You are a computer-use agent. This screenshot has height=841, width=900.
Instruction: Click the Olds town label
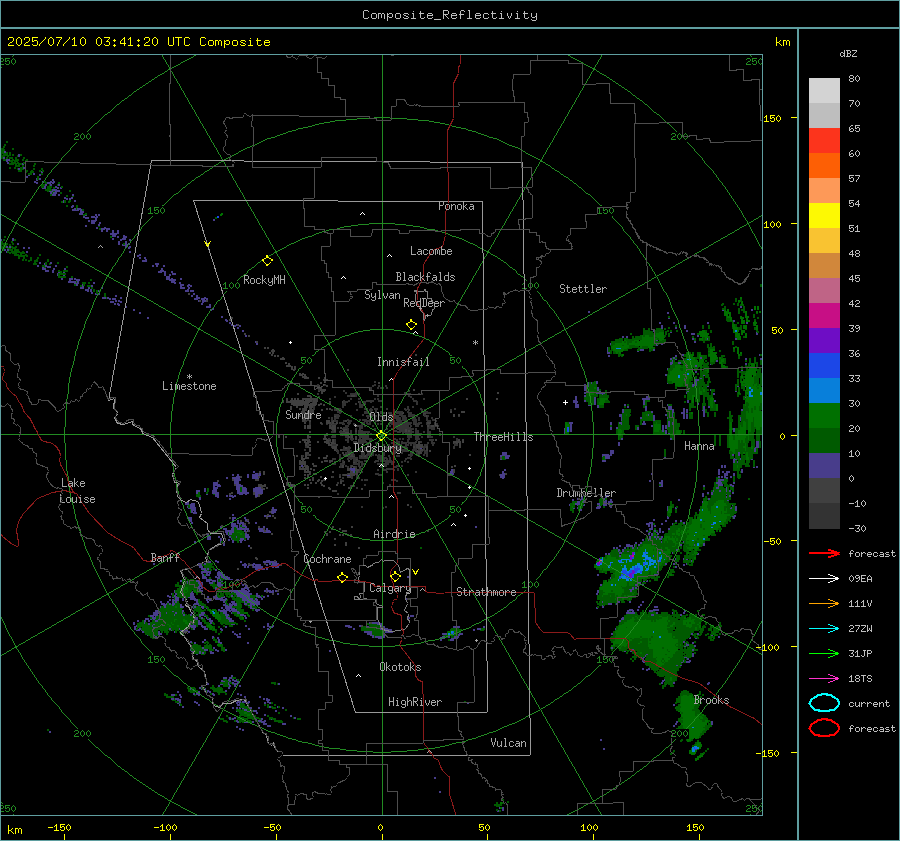381,417
